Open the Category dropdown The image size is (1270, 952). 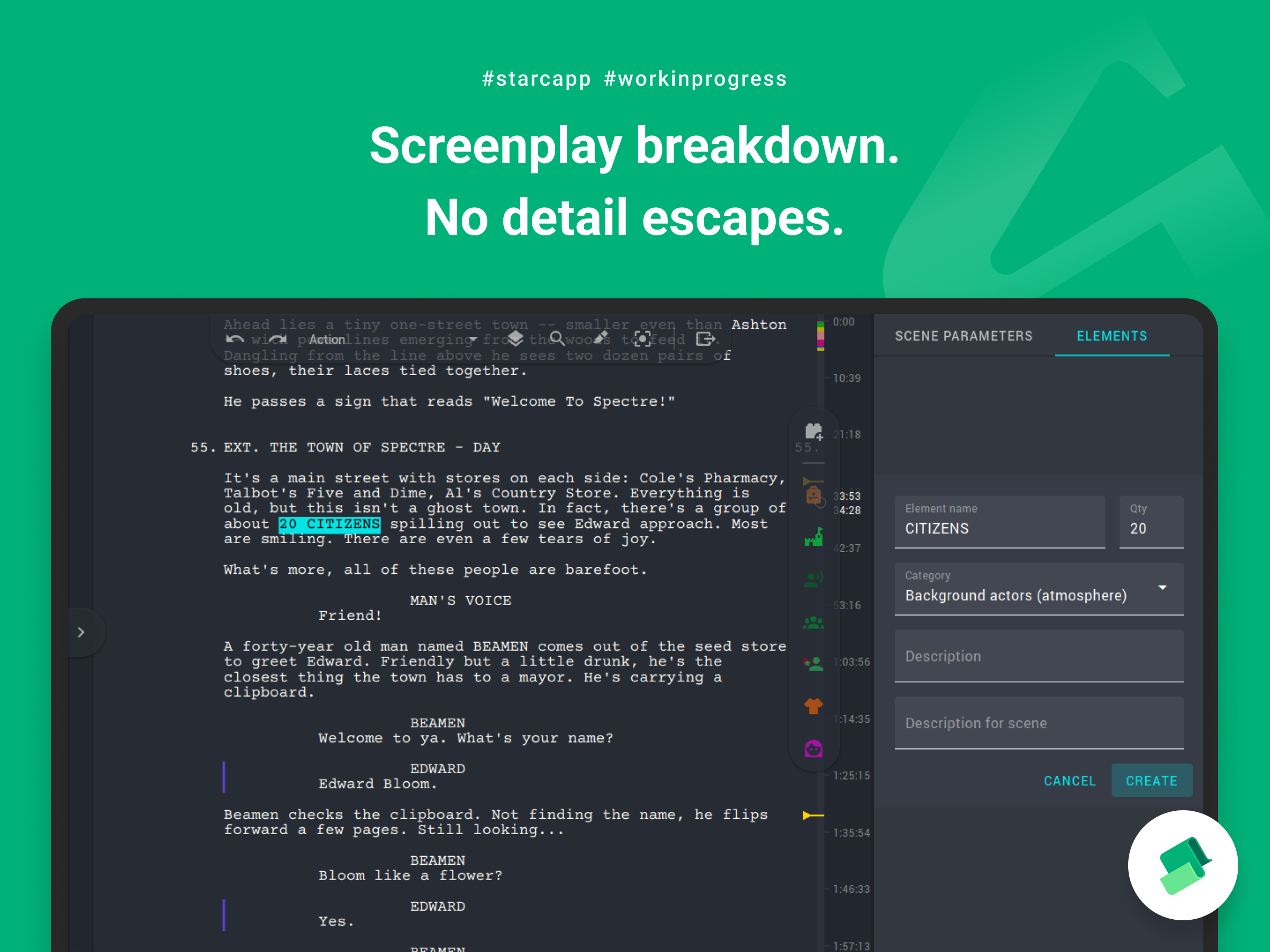[x=1039, y=589]
